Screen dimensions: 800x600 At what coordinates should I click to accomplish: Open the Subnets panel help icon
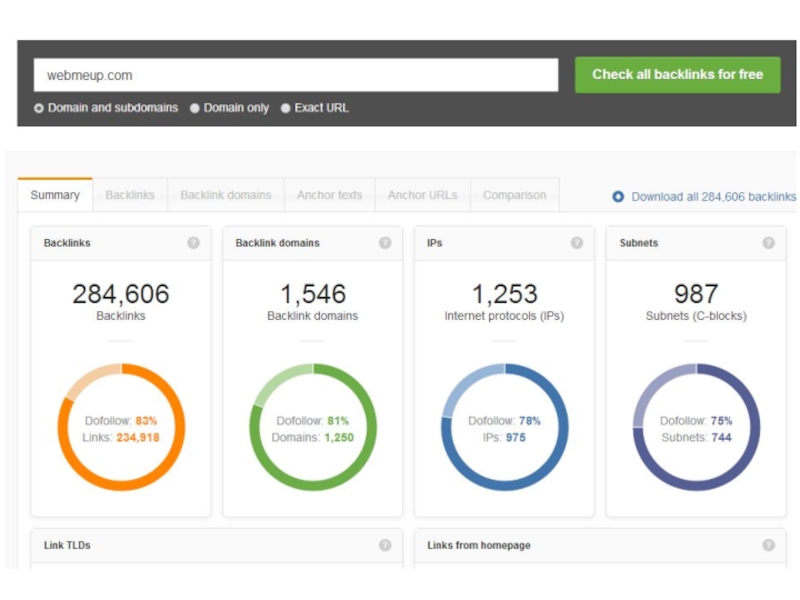(x=768, y=243)
